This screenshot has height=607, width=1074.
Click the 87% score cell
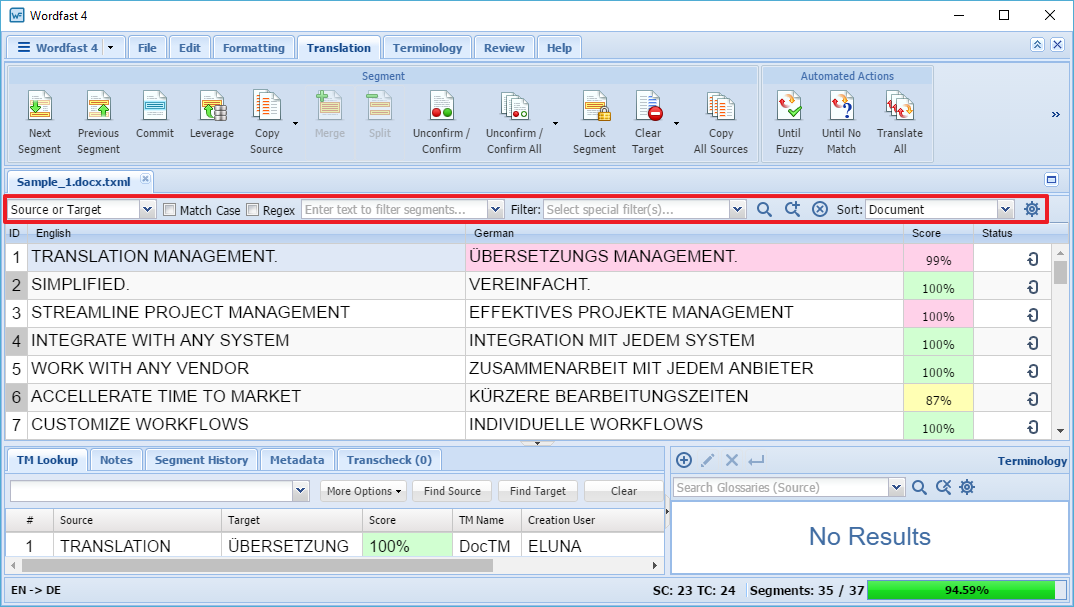pos(938,397)
